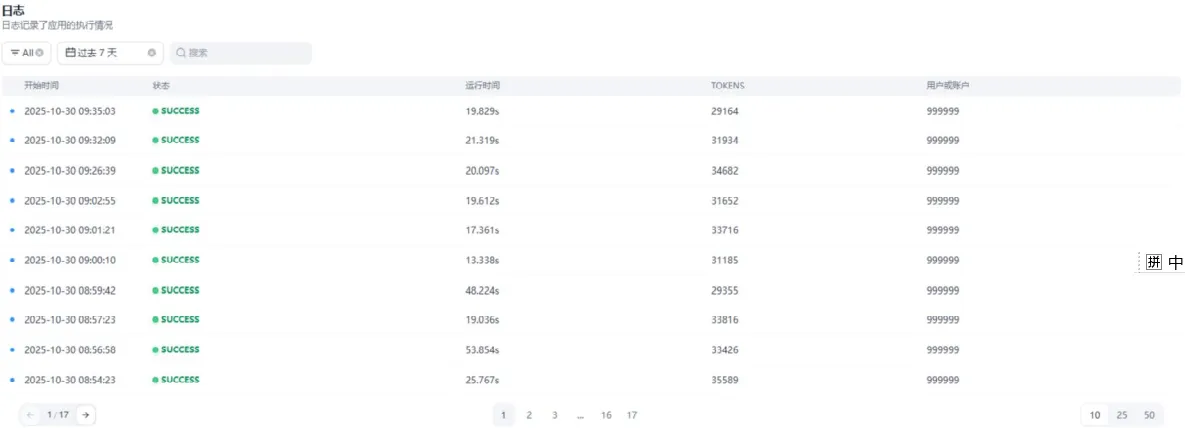Click the previous page arrow
Screen dimensions: 1185x428
click(x=30, y=415)
